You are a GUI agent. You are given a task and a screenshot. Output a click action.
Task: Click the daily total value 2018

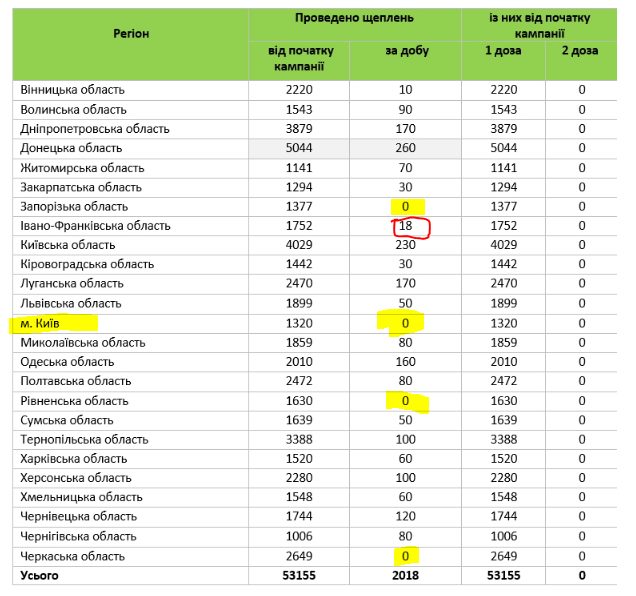pyautogui.click(x=406, y=575)
